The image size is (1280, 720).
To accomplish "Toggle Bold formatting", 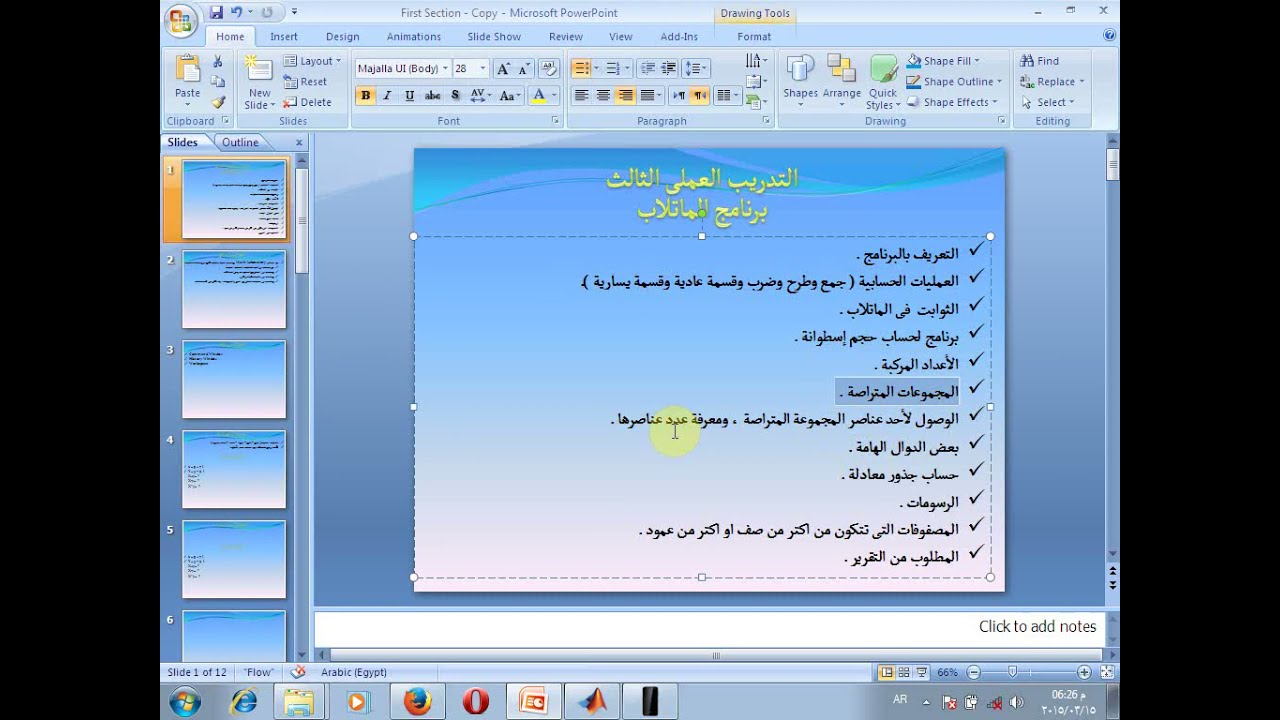I will pyautogui.click(x=365, y=95).
